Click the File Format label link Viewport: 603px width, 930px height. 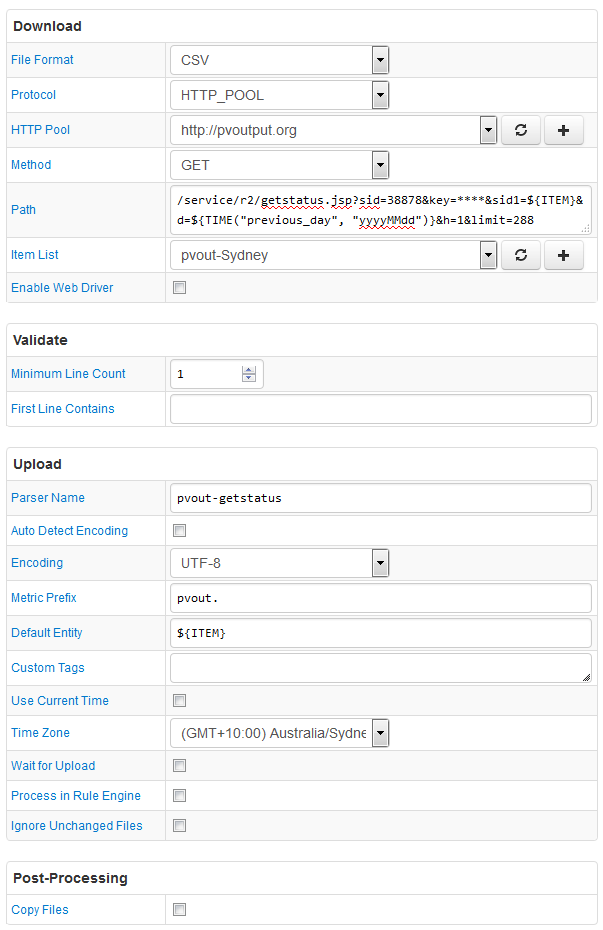pos(42,60)
